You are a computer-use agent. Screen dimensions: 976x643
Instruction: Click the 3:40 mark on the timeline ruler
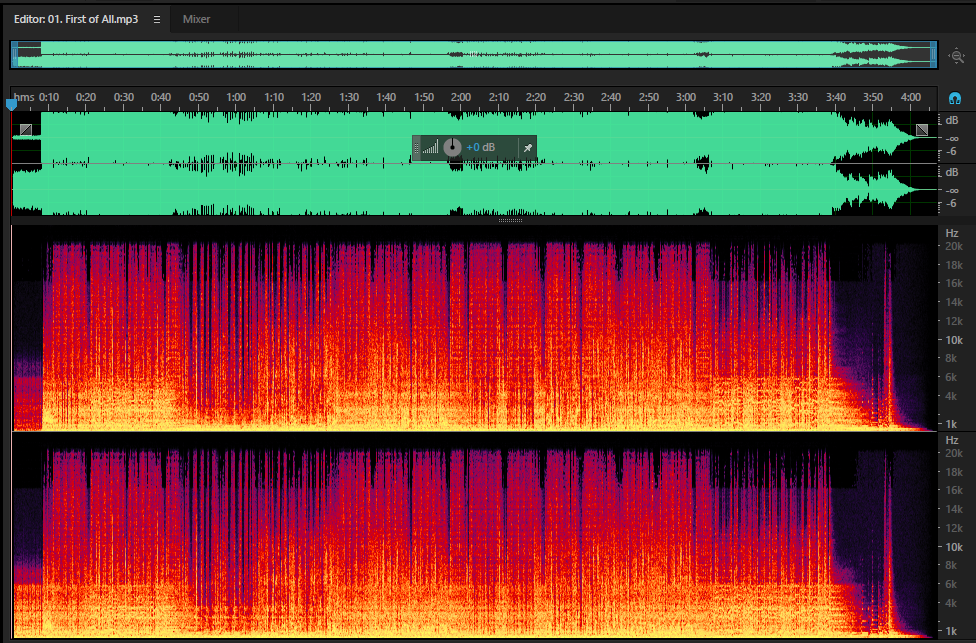[x=835, y=97]
